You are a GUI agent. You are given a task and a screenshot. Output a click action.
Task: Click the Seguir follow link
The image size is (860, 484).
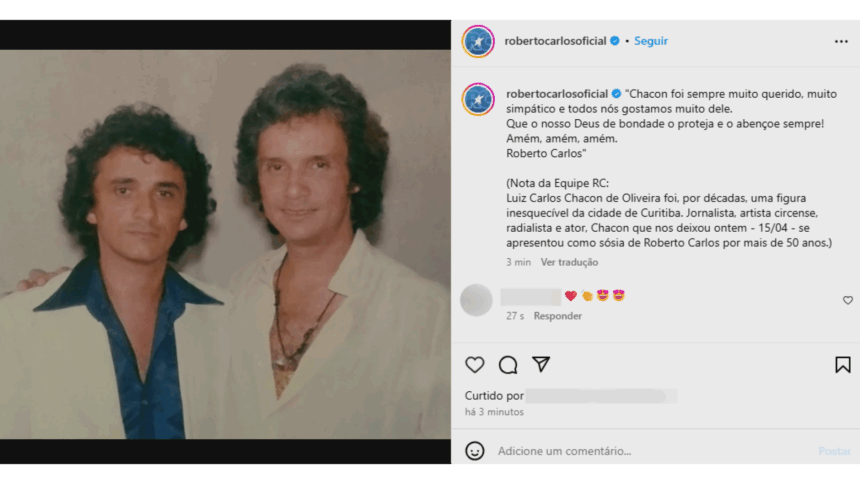point(650,41)
